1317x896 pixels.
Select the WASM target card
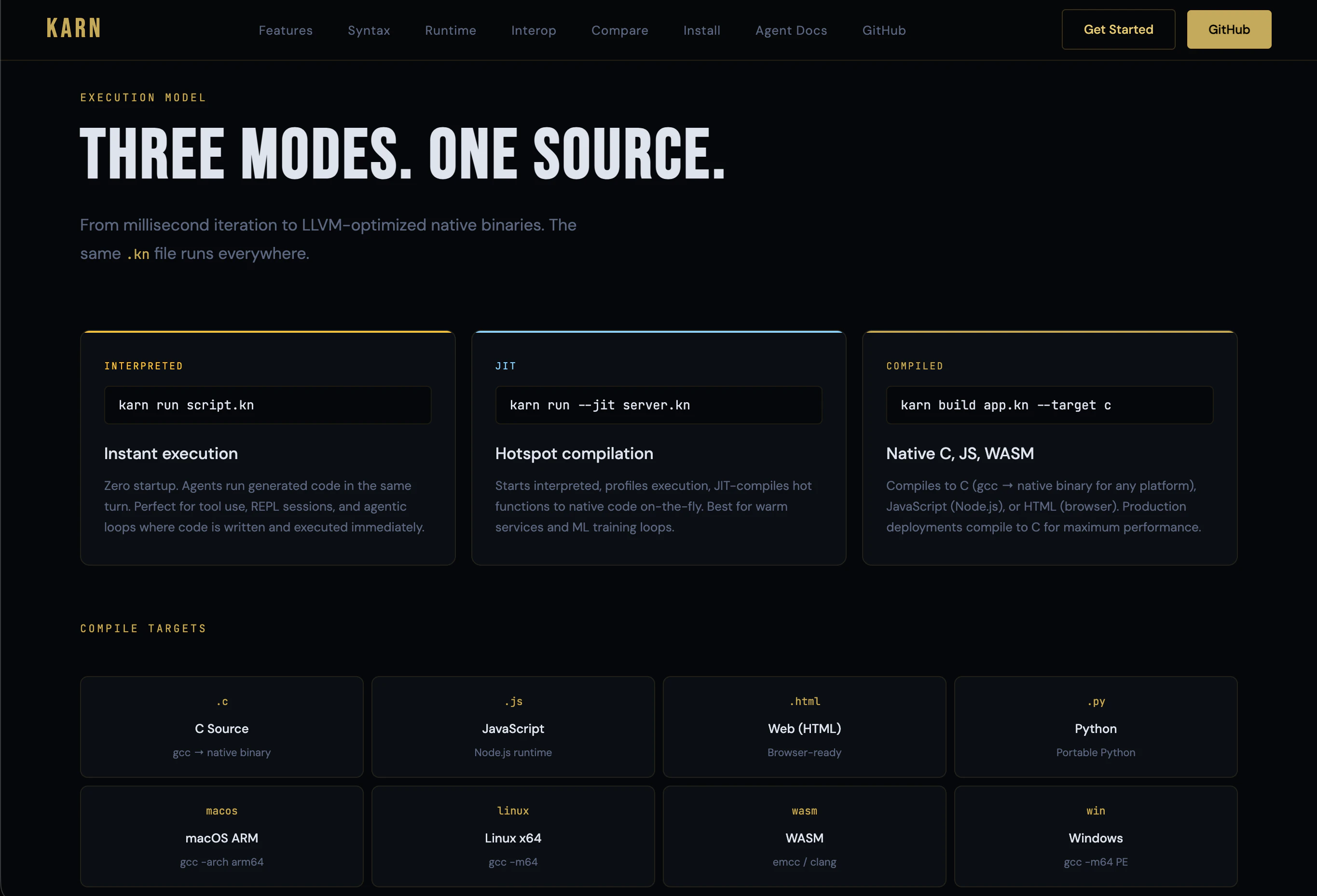tap(804, 837)
